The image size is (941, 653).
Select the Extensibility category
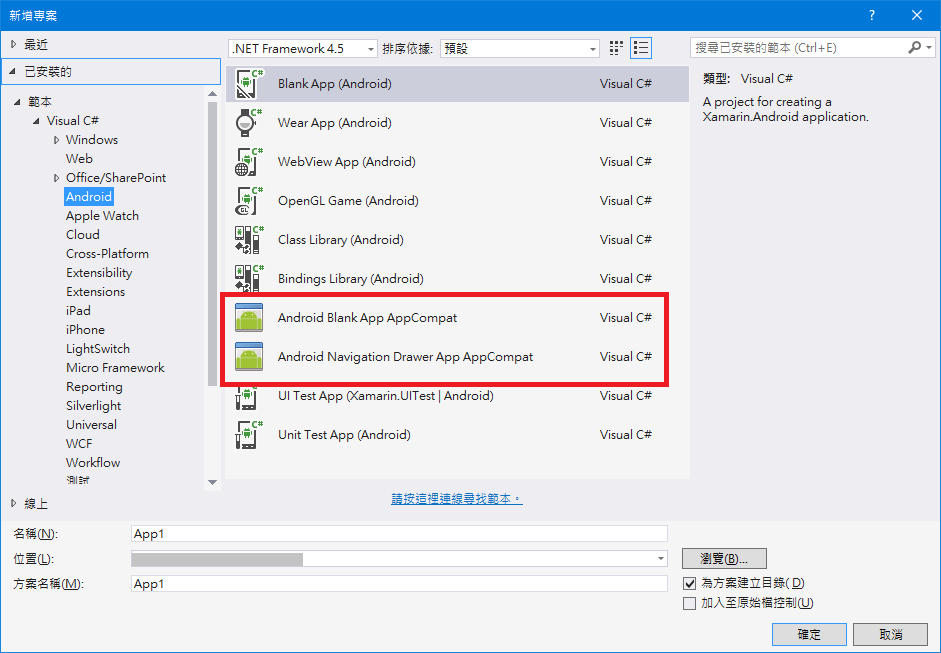tap(99, 272)
